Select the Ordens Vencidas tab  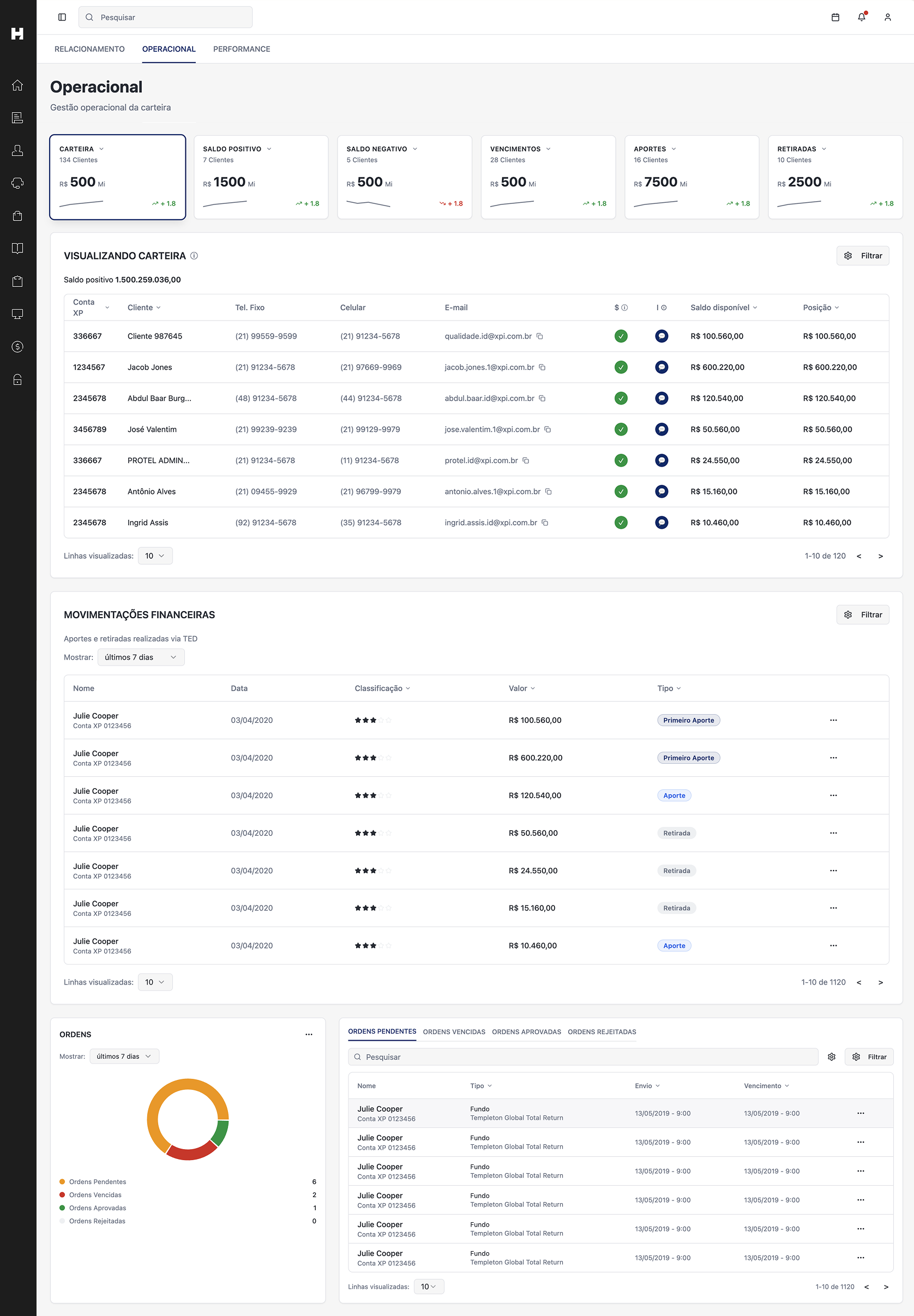point(454,1032)
